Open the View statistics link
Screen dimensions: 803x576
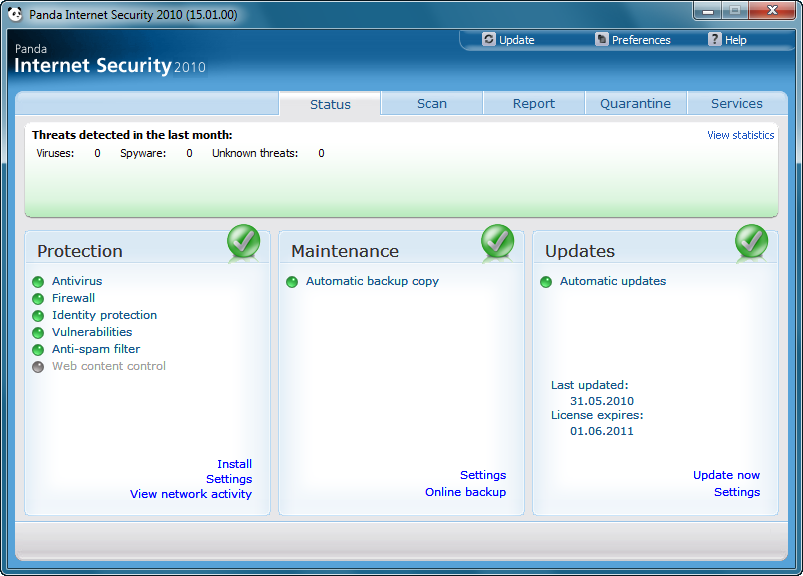[740, 135]
